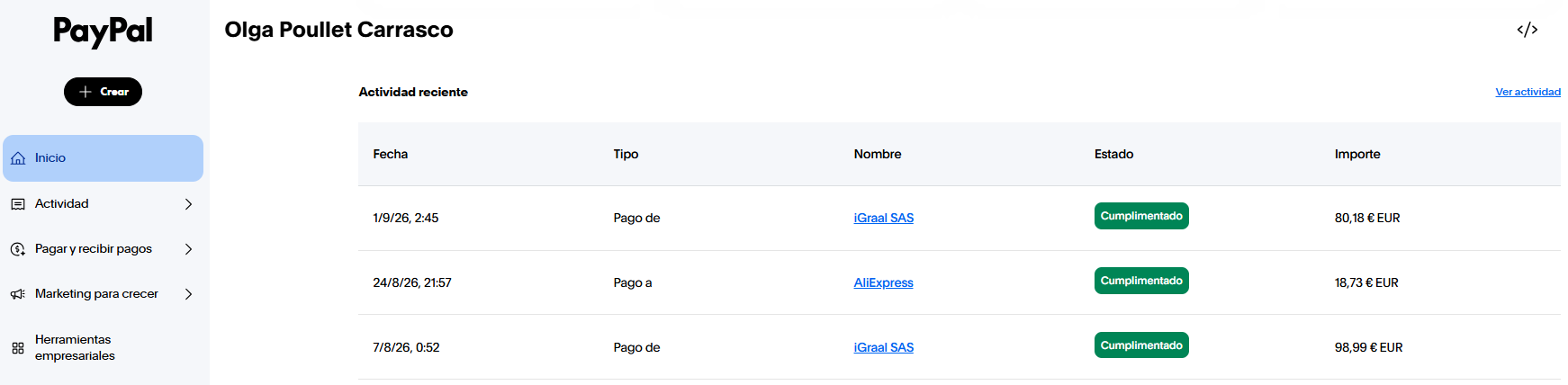Click Herramientas empresariales grid icon
The image size is (1568, 385).
pyautogui.click(x=18, y=348)
